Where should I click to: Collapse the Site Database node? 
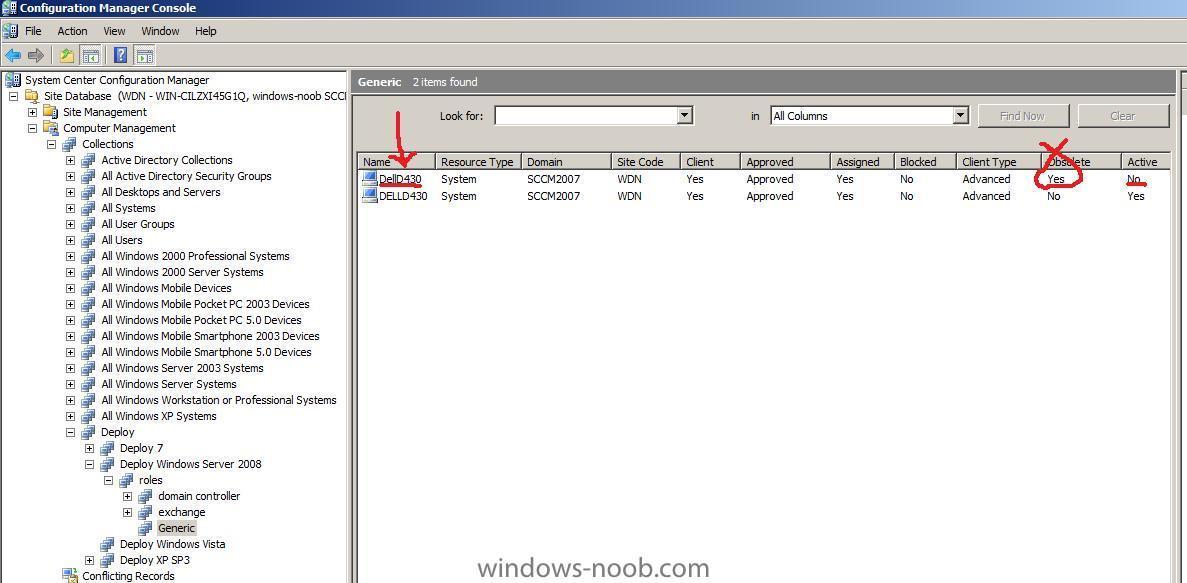pos(13,96)
